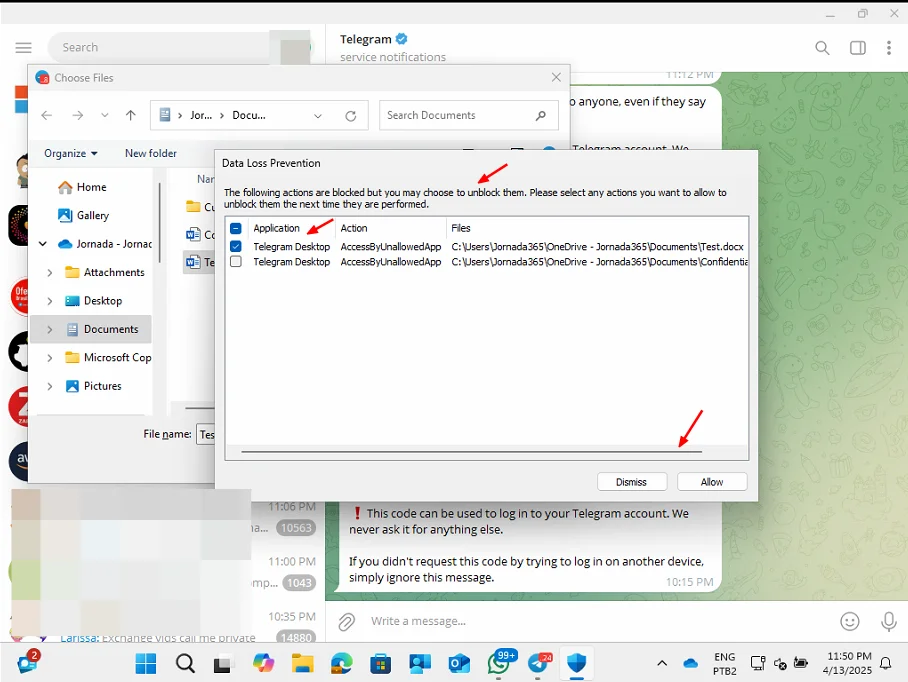Launch Copilot from the taskbar

point(263,663)
